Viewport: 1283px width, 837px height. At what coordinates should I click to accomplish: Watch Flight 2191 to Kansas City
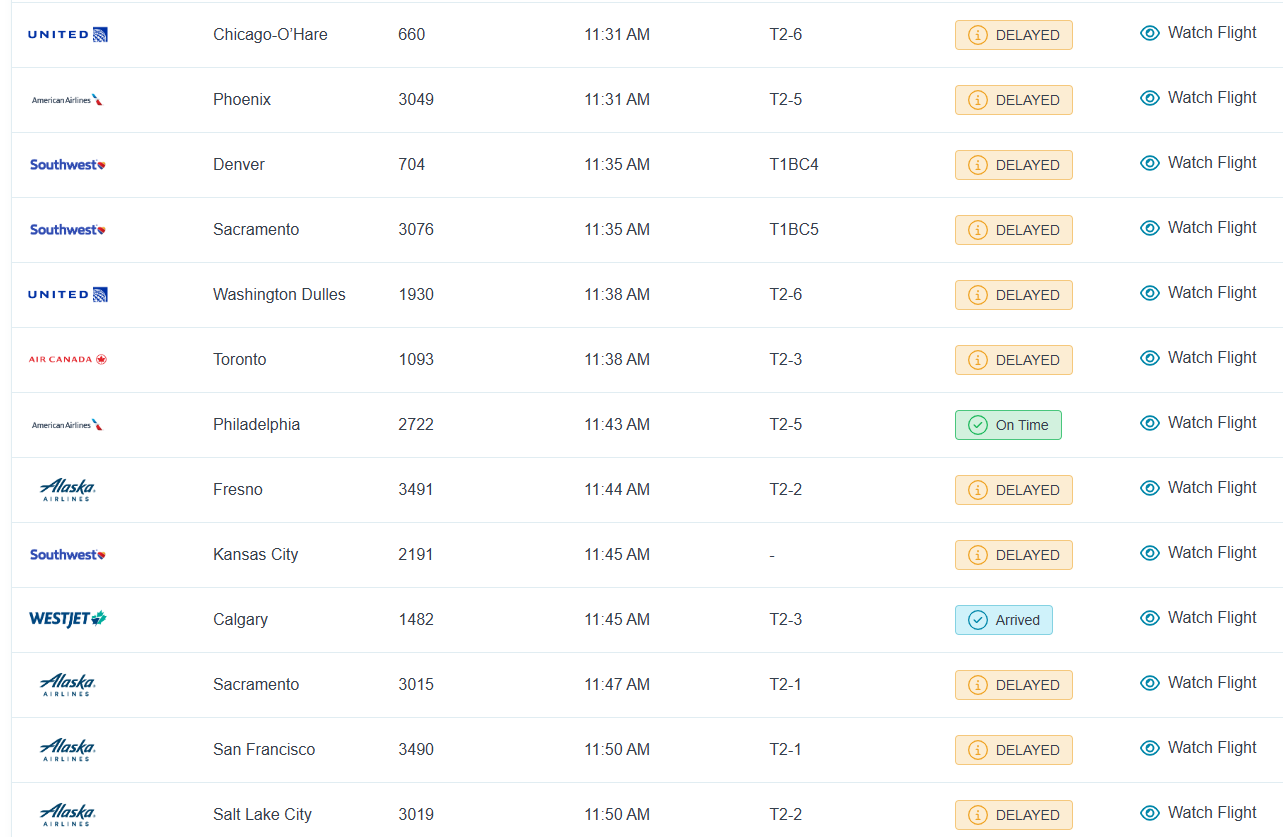click(1198, 553)
